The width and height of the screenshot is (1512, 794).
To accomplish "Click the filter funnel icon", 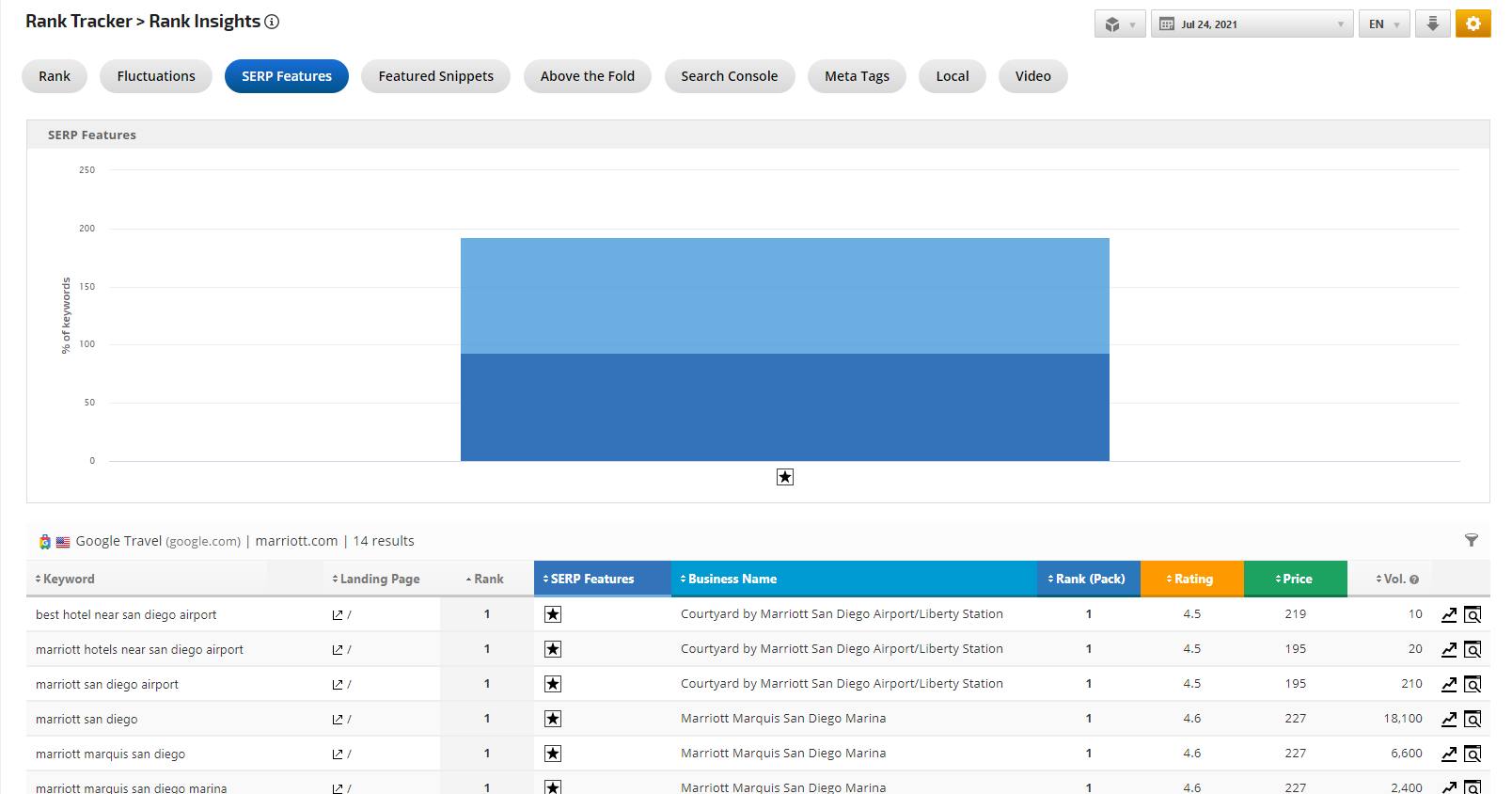I will [1471, 540].
